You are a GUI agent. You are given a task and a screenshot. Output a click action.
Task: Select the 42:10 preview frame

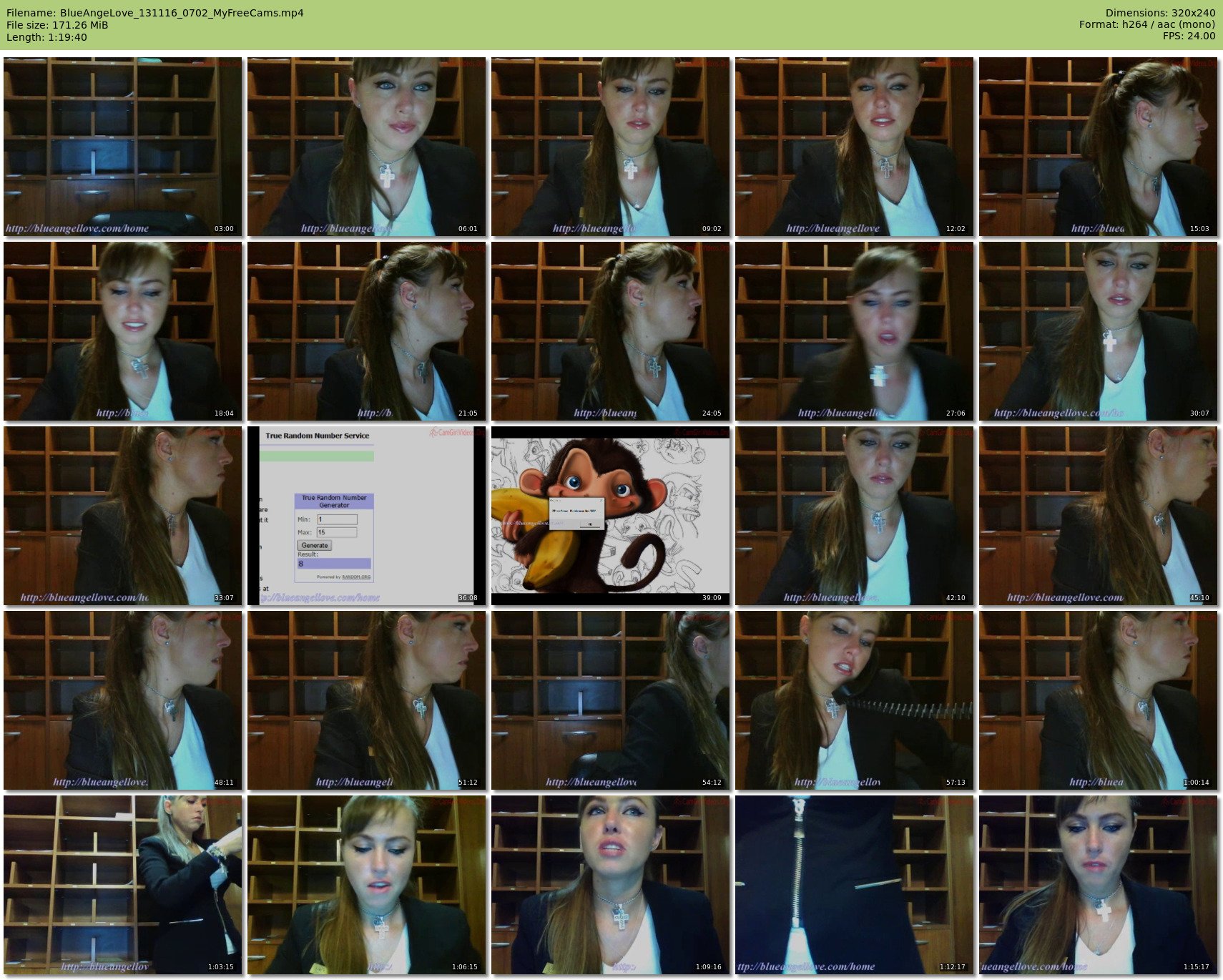pos(855,516)
